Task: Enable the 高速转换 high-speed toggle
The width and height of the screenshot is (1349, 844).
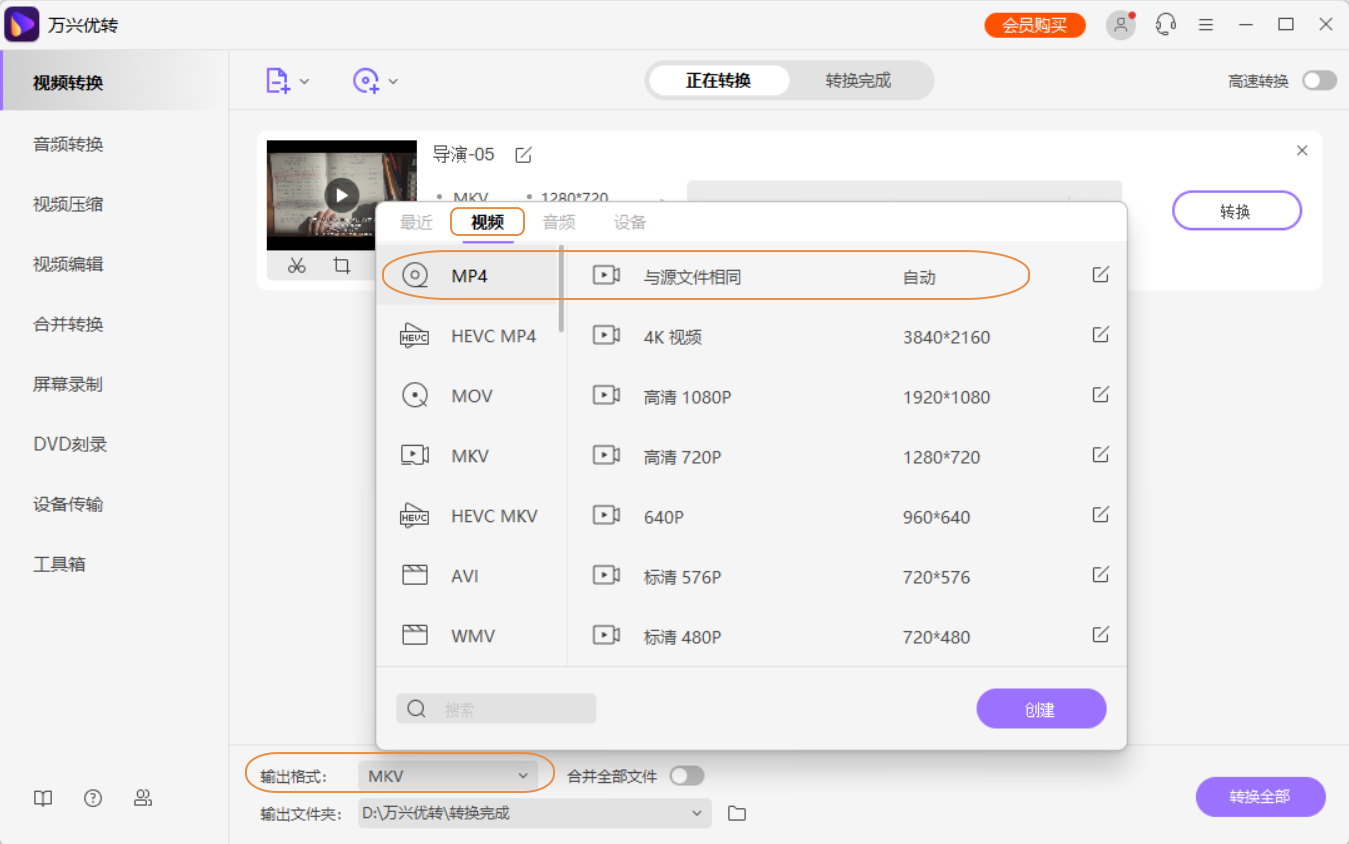Action: (1319, 80)
